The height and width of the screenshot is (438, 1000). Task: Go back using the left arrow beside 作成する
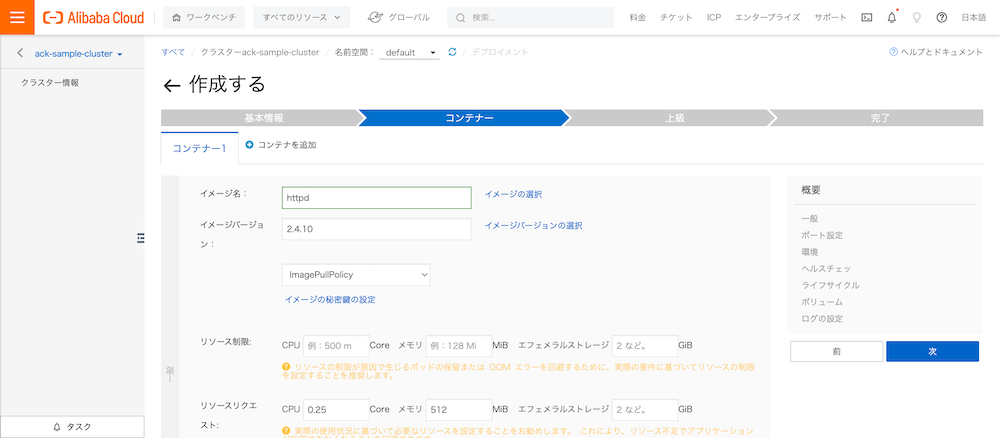172,86
